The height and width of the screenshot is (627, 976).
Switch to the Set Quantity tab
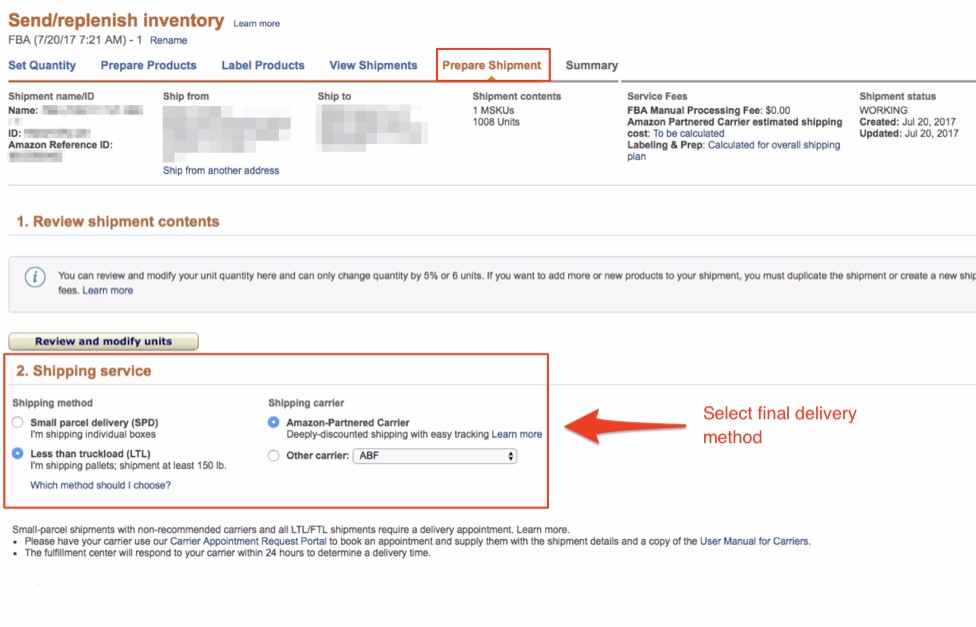(x=42, y=65)
